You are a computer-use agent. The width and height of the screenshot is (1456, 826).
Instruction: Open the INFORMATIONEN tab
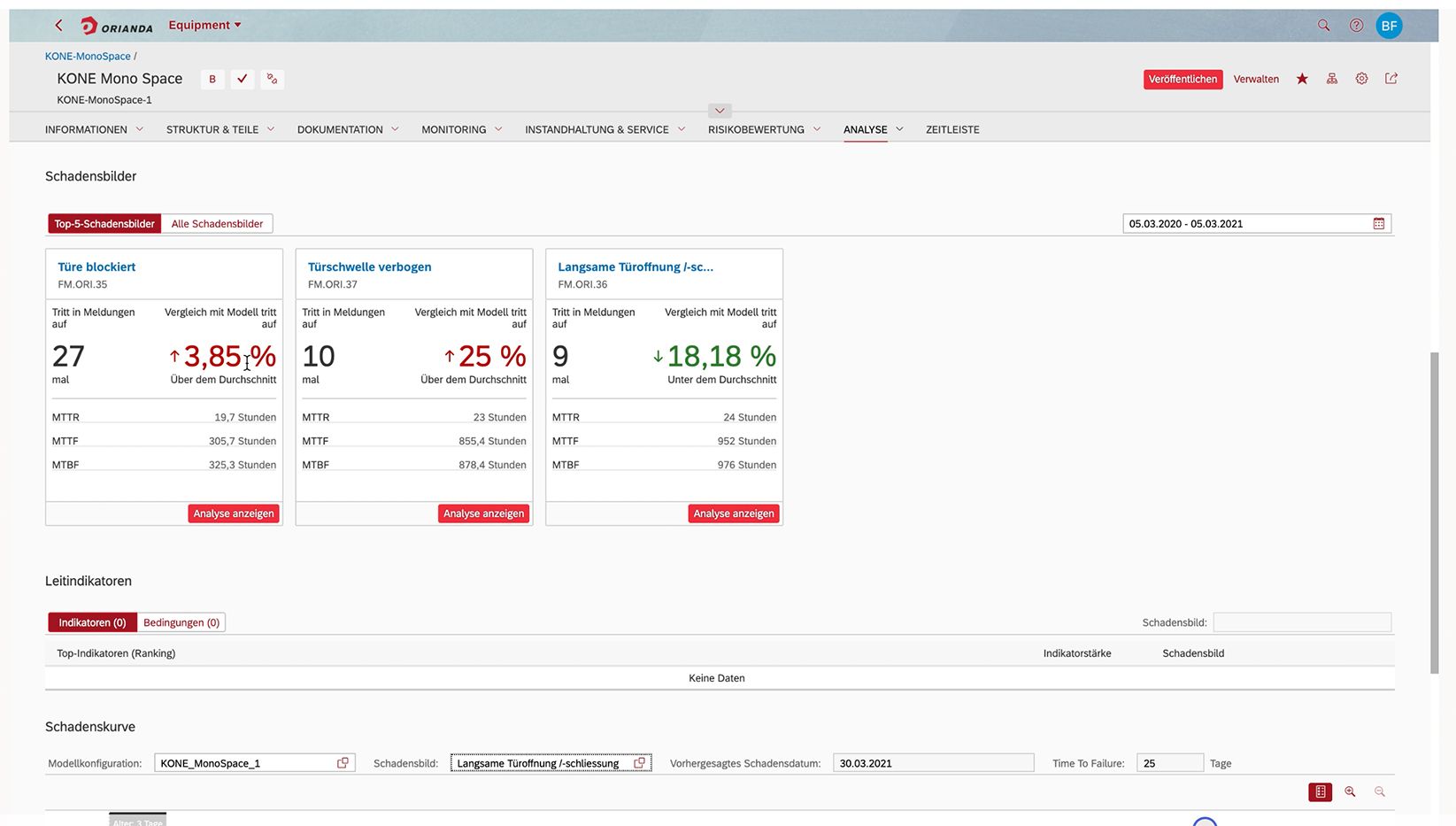[x=86, y=129]
